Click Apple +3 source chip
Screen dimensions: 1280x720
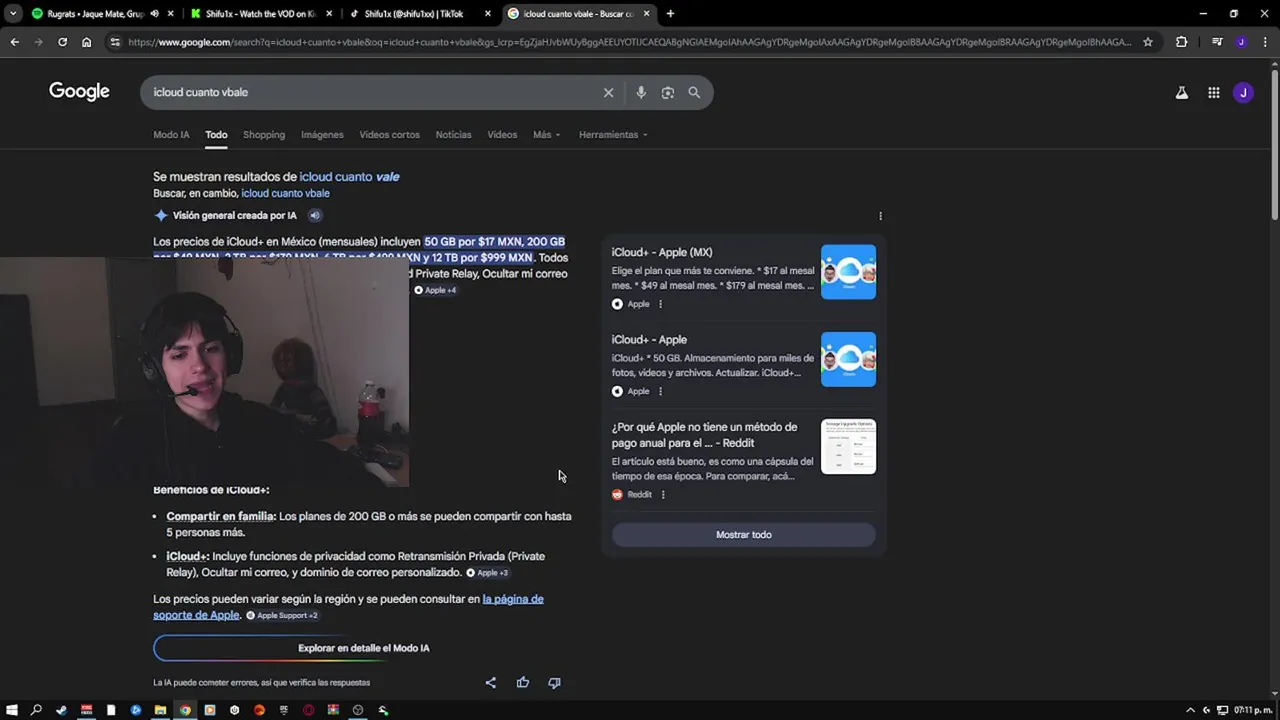point(487,573)
